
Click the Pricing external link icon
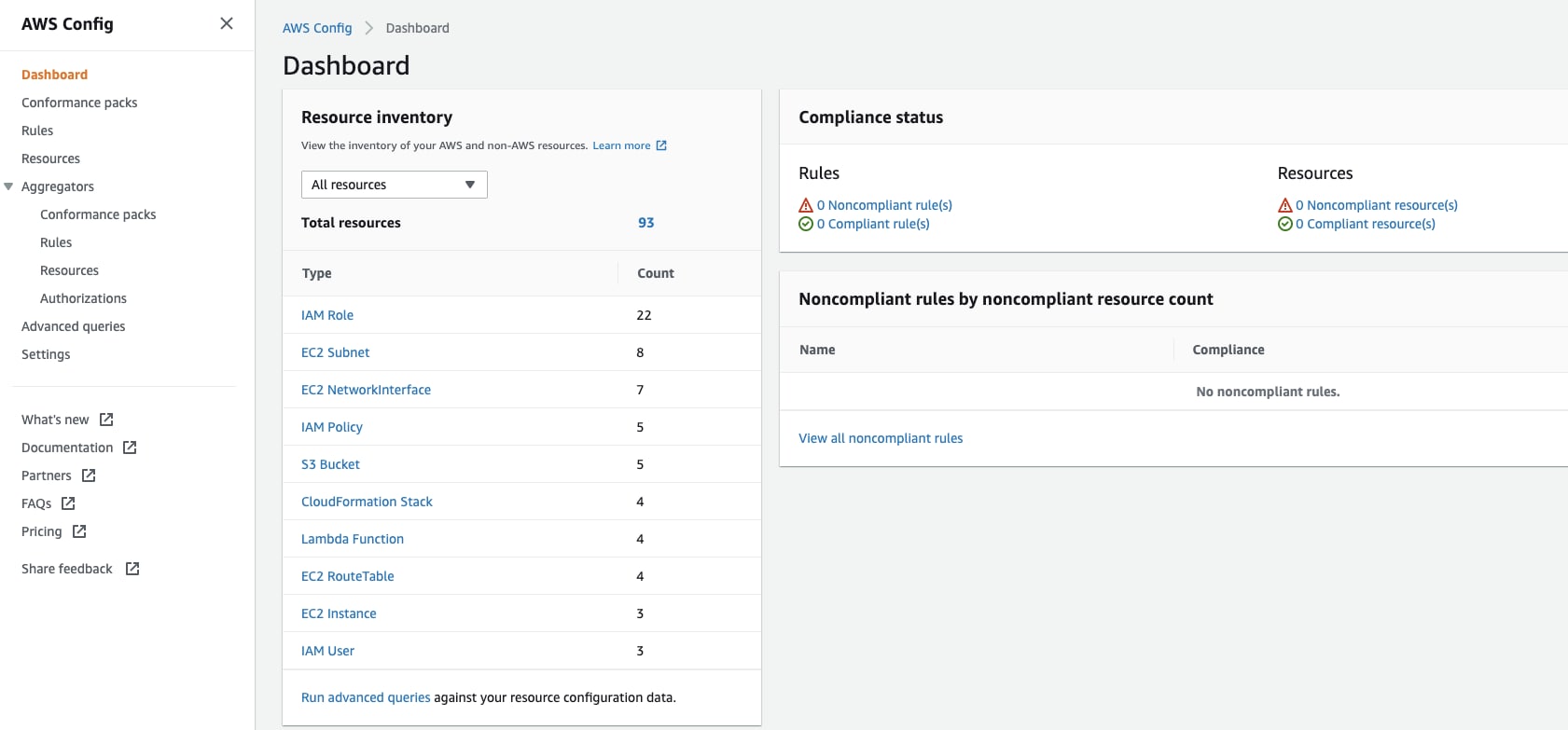[x=79, y=531]
